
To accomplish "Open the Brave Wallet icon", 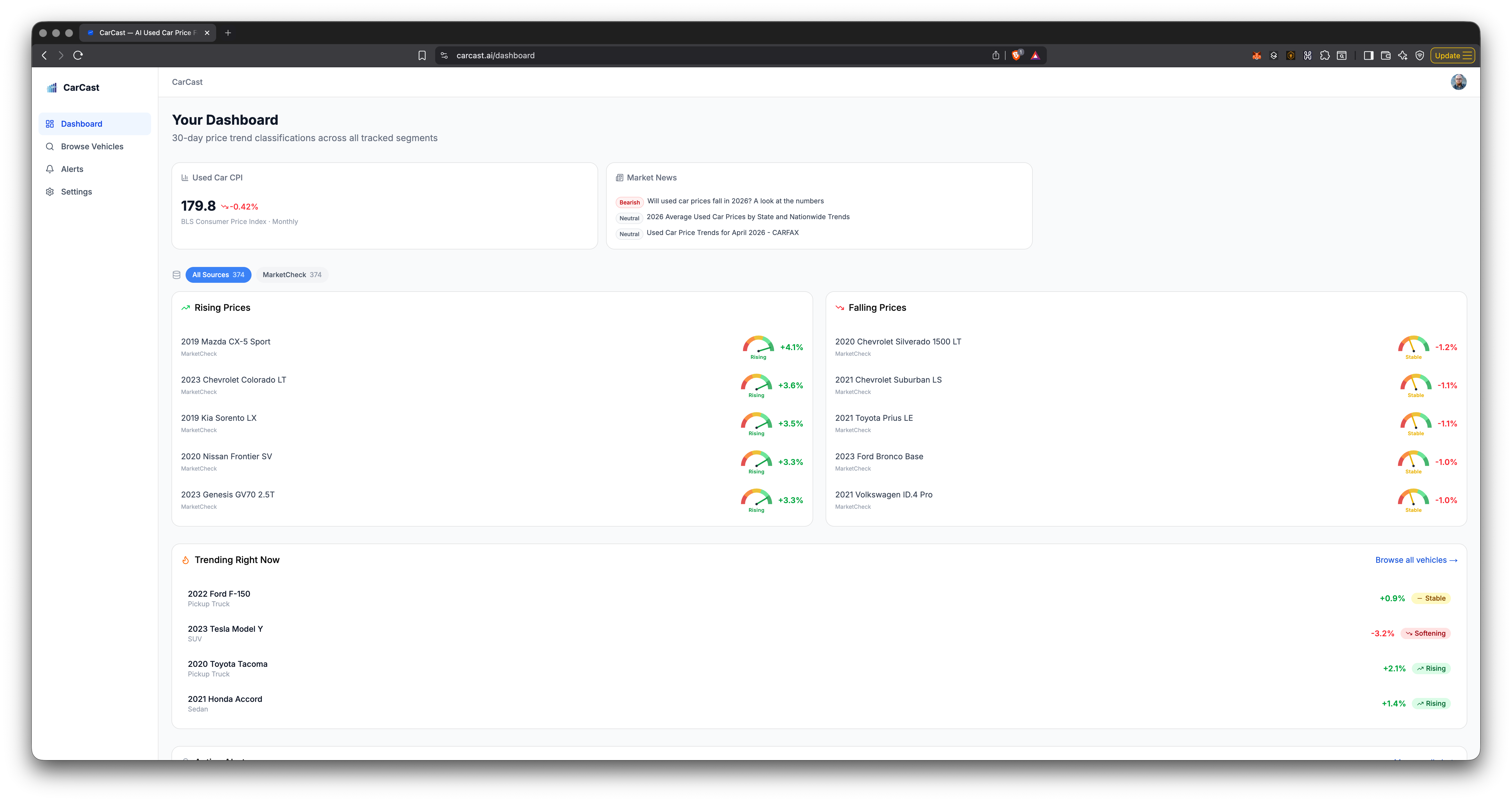I will pos(1386,55).
